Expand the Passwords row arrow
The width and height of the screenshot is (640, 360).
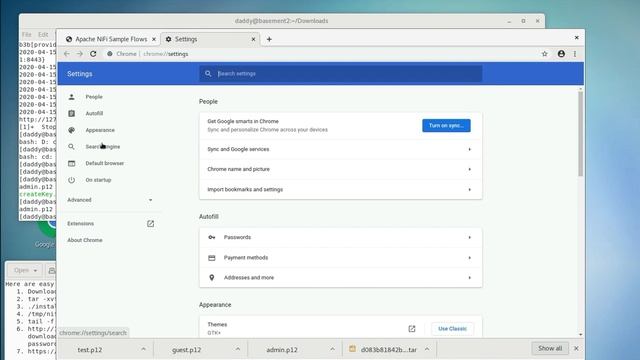(x=469, y=237)
